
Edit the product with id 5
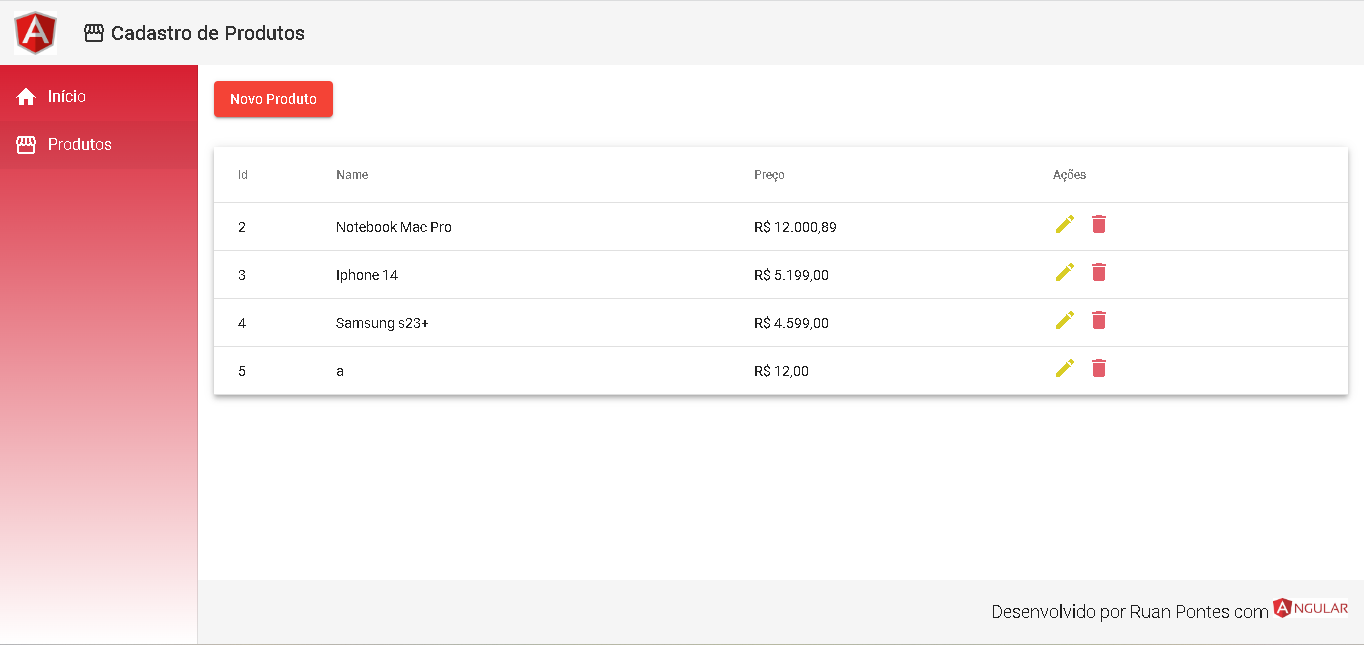tap(1065, 368)
